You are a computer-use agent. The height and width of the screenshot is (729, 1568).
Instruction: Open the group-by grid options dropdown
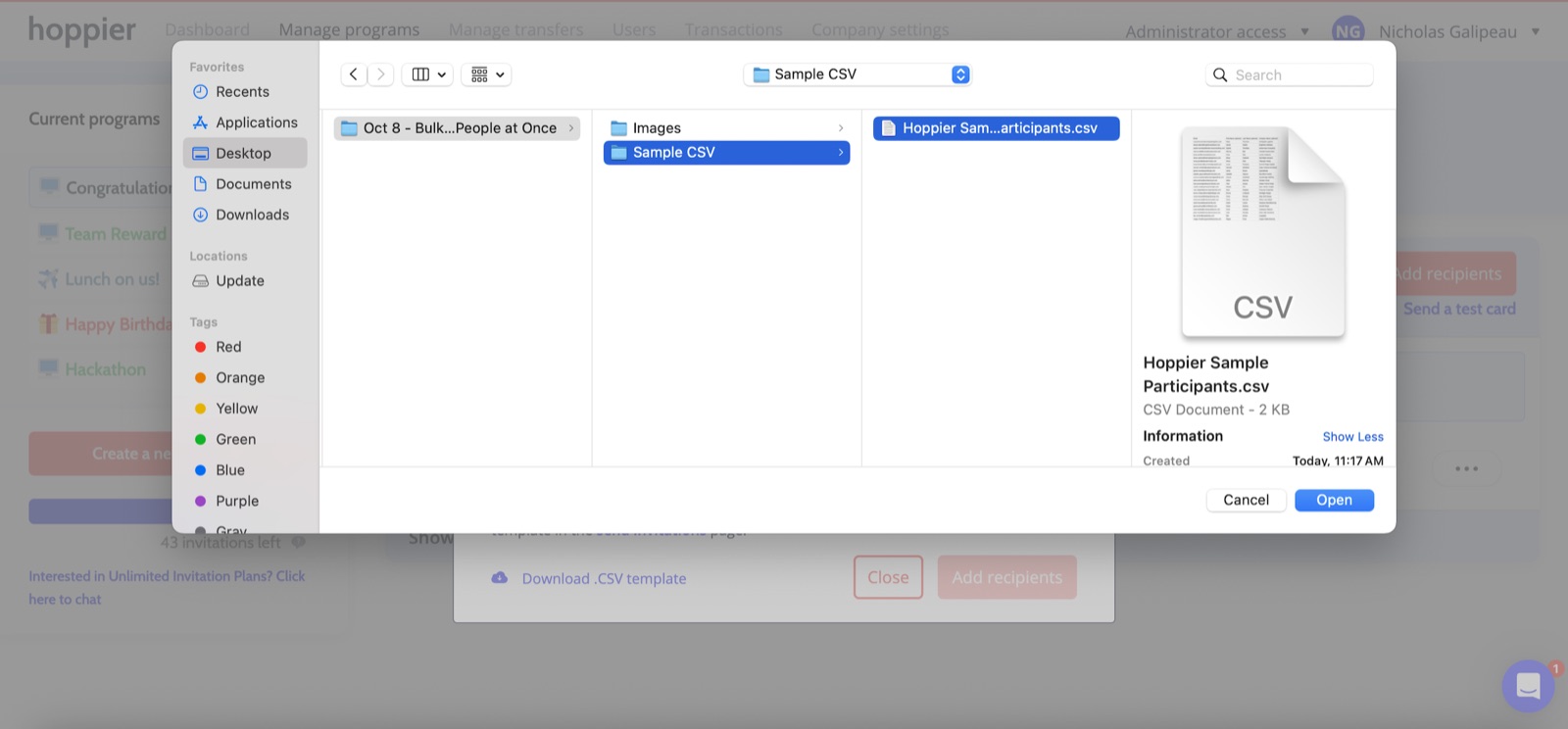[486, 74]
